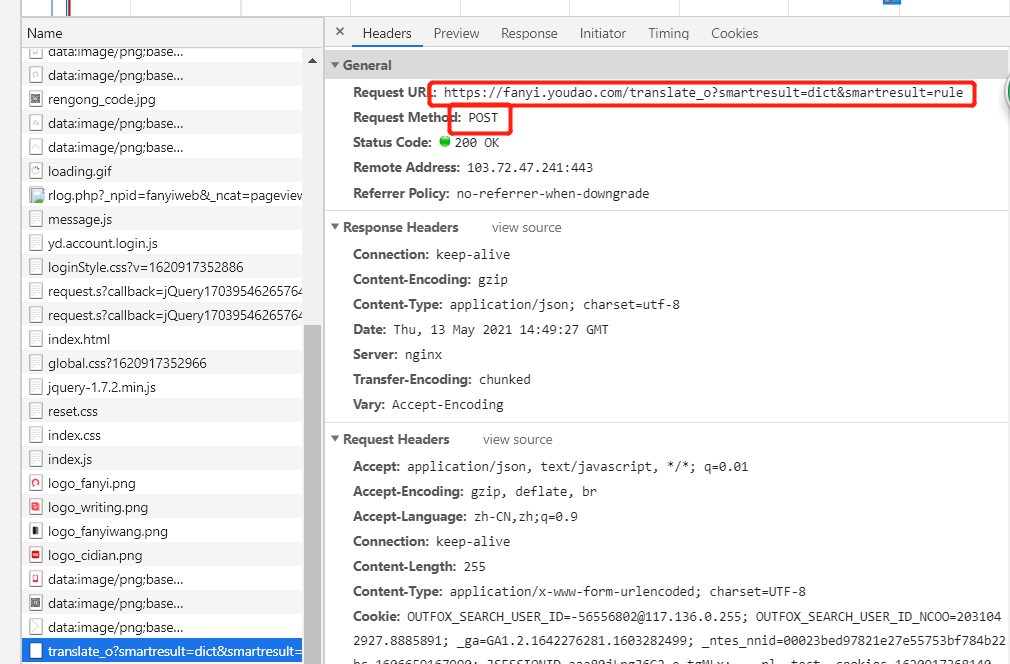Select loginStyle.css?v=1620917352886 request
Viewport: 1010px width, 664px height.
coord(162,267)
